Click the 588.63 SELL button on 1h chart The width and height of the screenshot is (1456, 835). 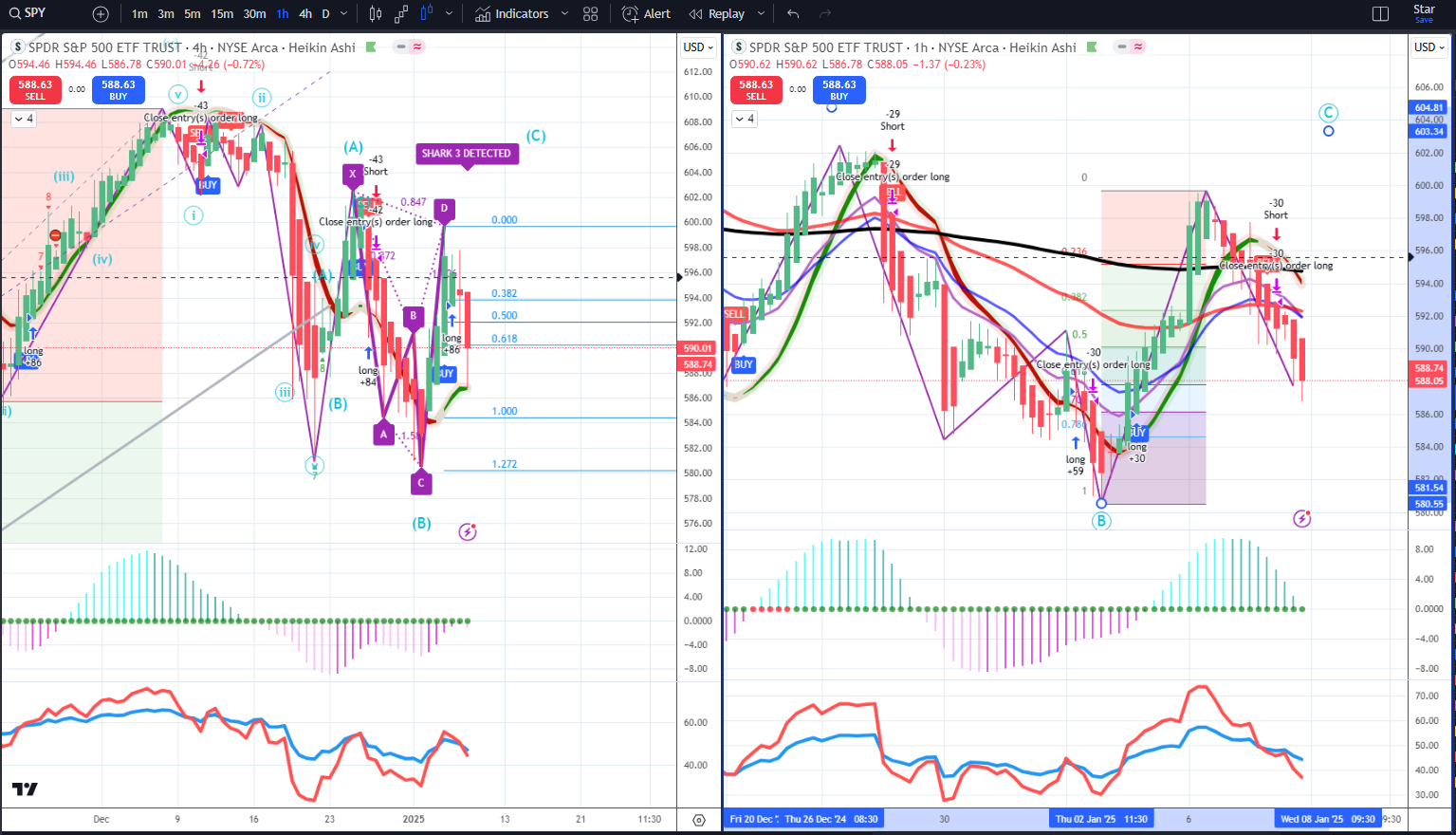pyautogui.click(x=756, y=90)
